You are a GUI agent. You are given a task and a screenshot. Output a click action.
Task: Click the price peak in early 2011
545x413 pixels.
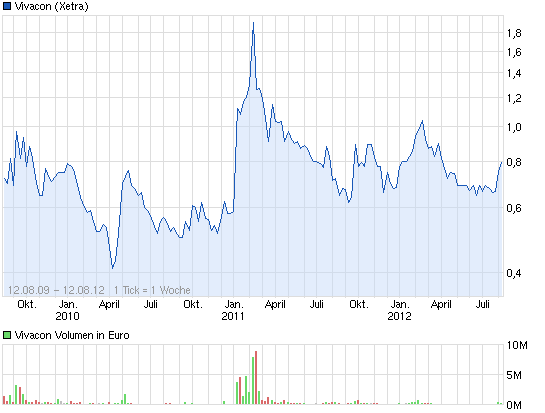(x=253, y=23)
